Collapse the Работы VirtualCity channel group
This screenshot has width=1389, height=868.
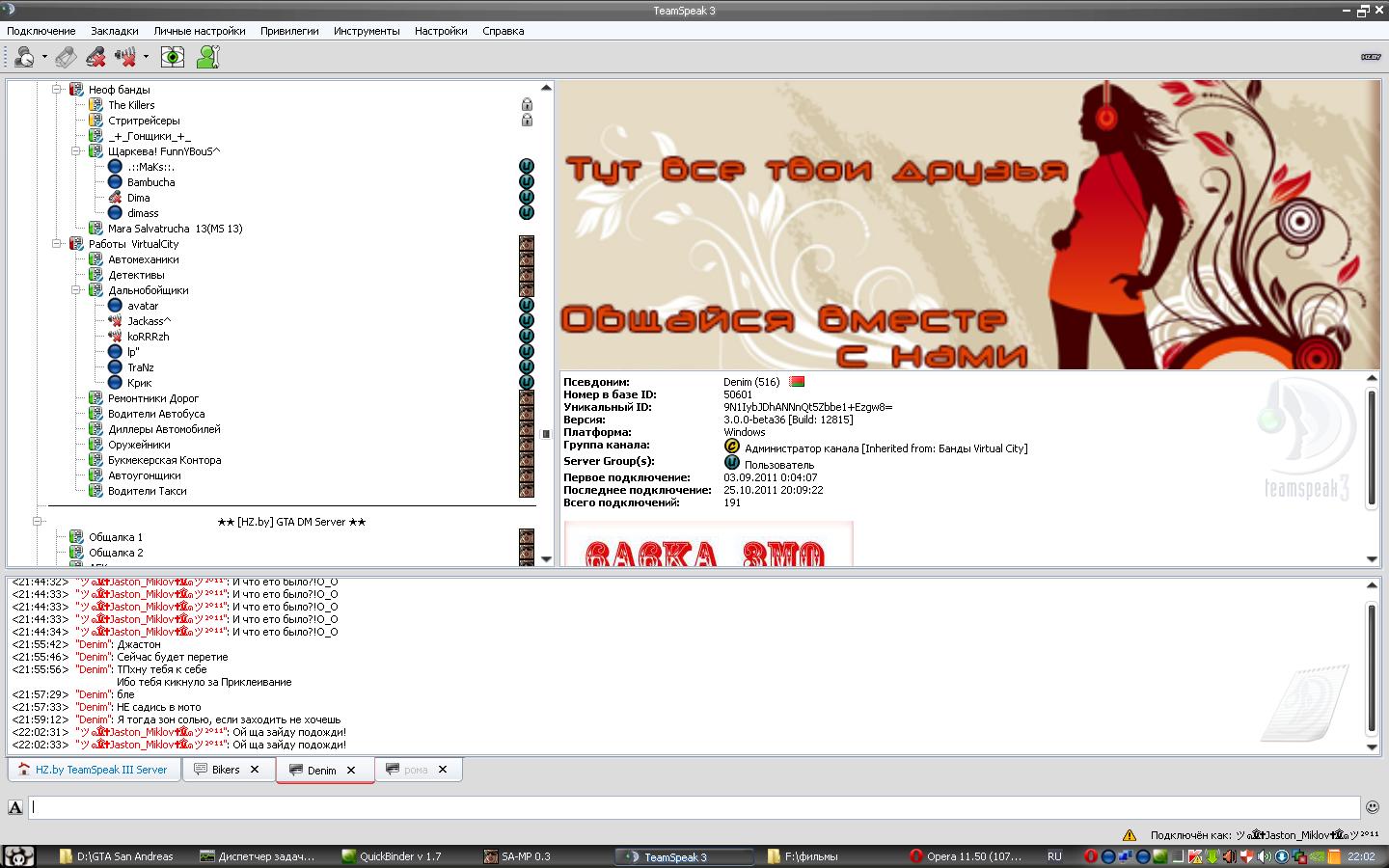tap(57, 244)
